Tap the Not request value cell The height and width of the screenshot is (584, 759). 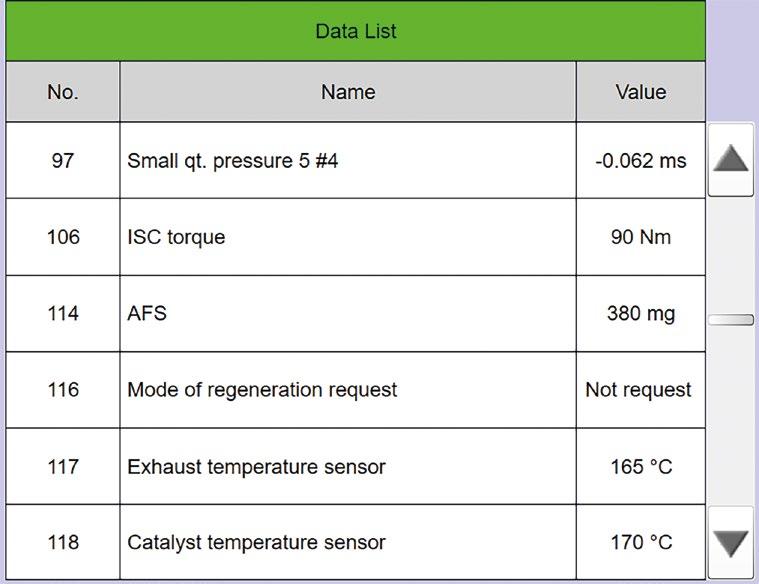(640, 390)
